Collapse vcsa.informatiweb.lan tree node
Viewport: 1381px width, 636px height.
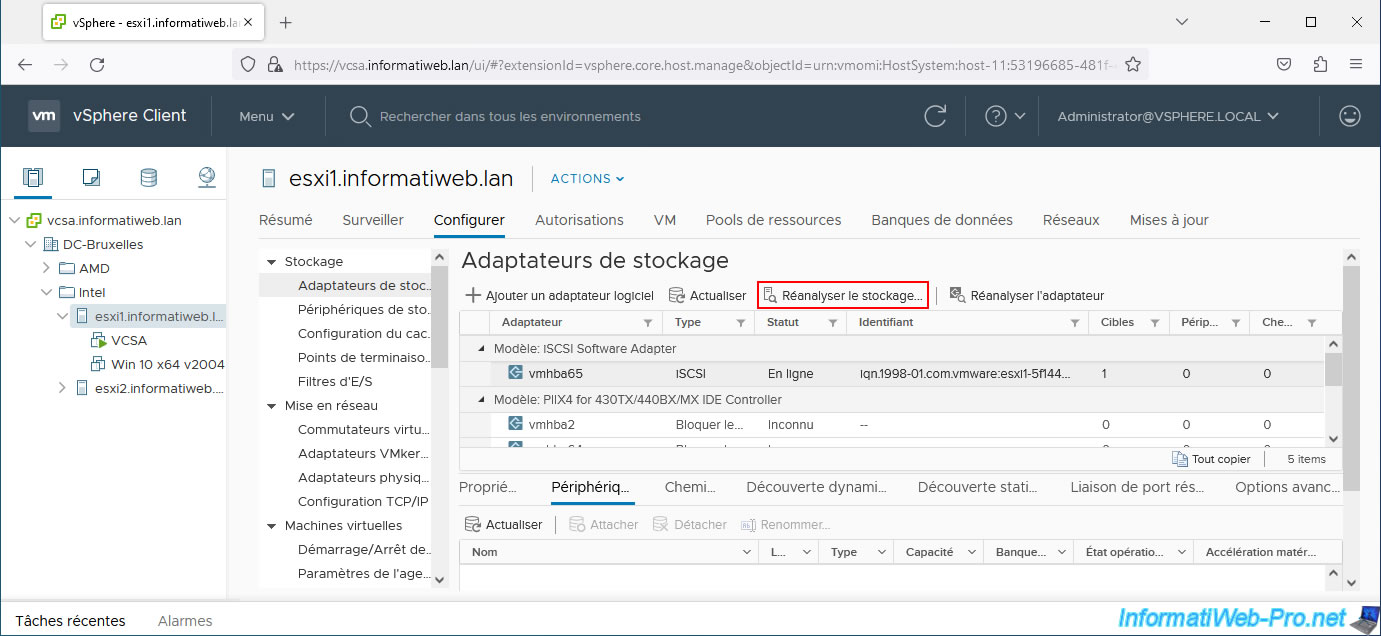pyautogui.click(x=15, y=220)
